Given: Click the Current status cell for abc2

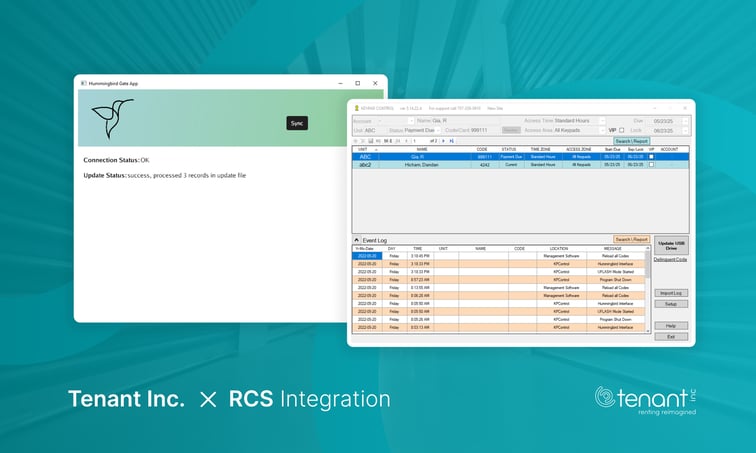Looking at the screenshot, I should 511,165.
